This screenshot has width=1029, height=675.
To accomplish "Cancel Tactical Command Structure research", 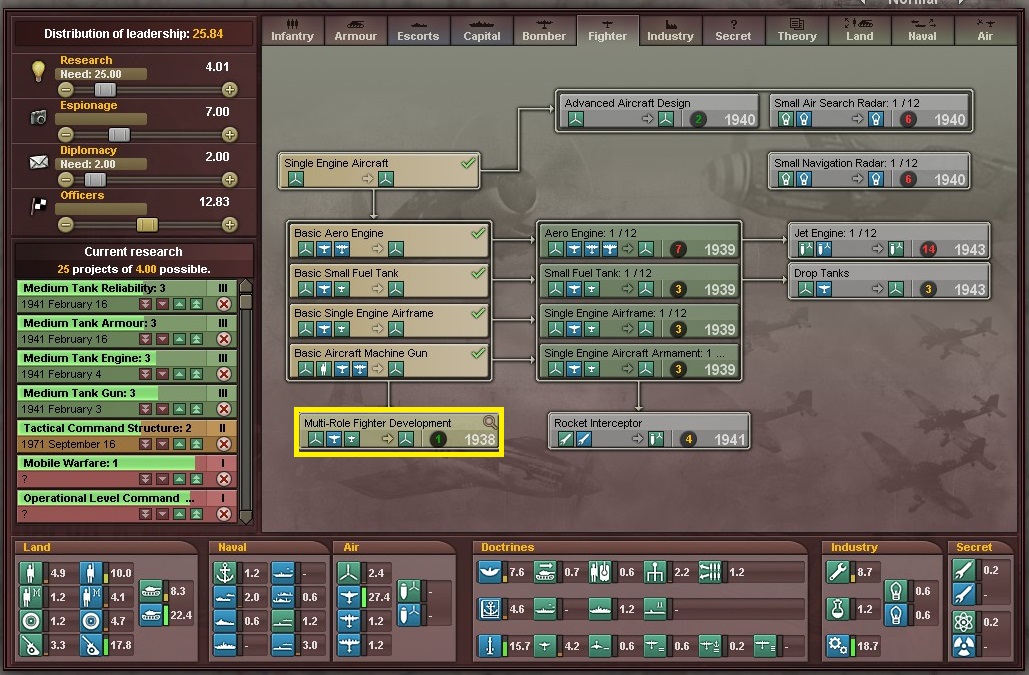I will click(224, 443).
